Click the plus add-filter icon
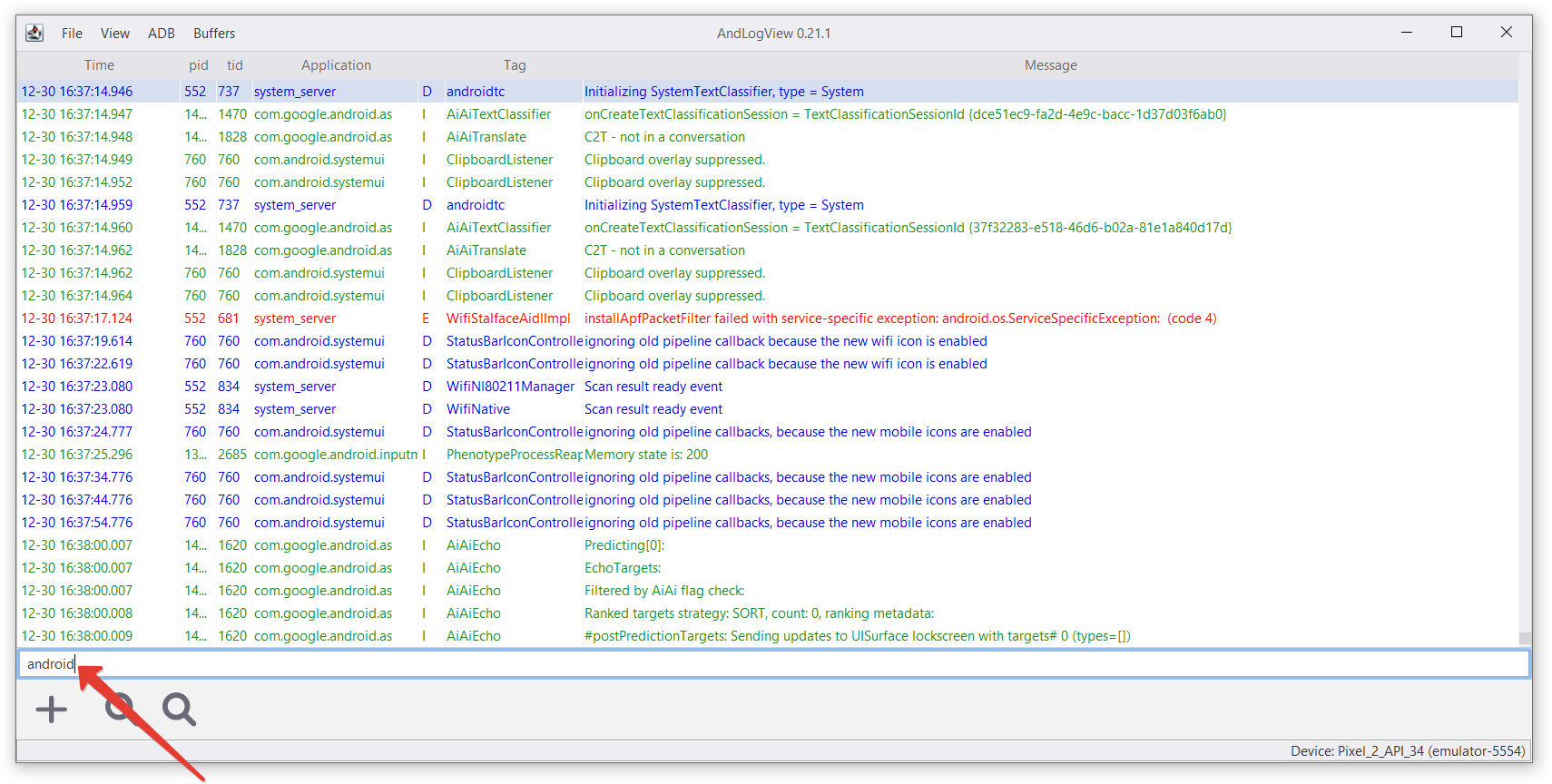Viewport: 1552px width, 784px height. point(52,709)
